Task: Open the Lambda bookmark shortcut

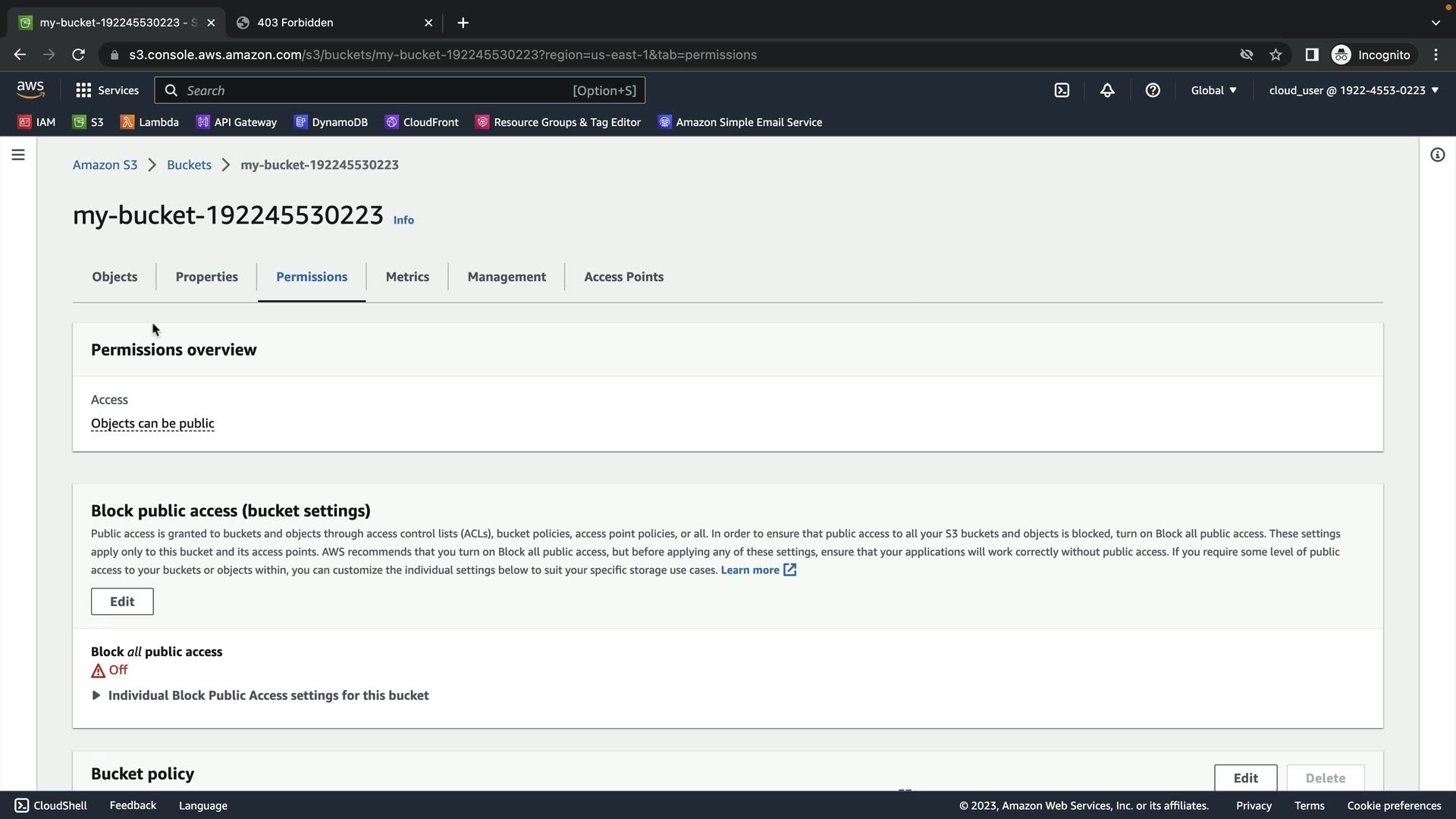Action: pyautogui.click(x=149, y=122)
